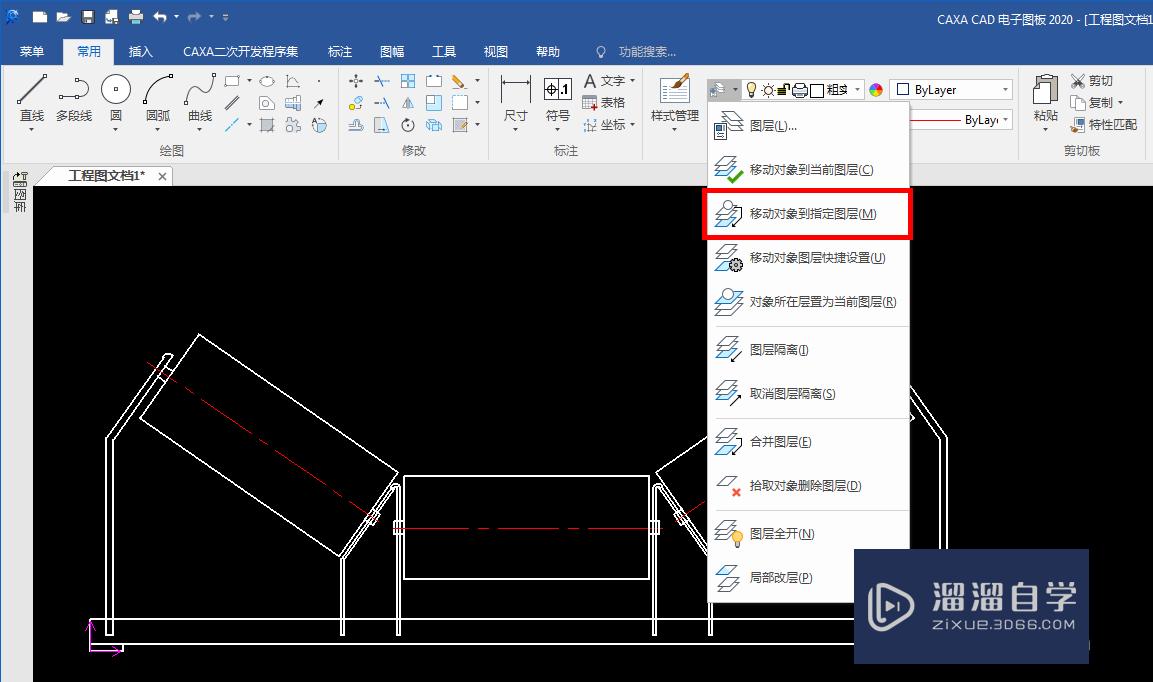Expand the 坐标 coordinate dropdown arrow
The image size is (1153, 682).
click(x=632, y=125)
